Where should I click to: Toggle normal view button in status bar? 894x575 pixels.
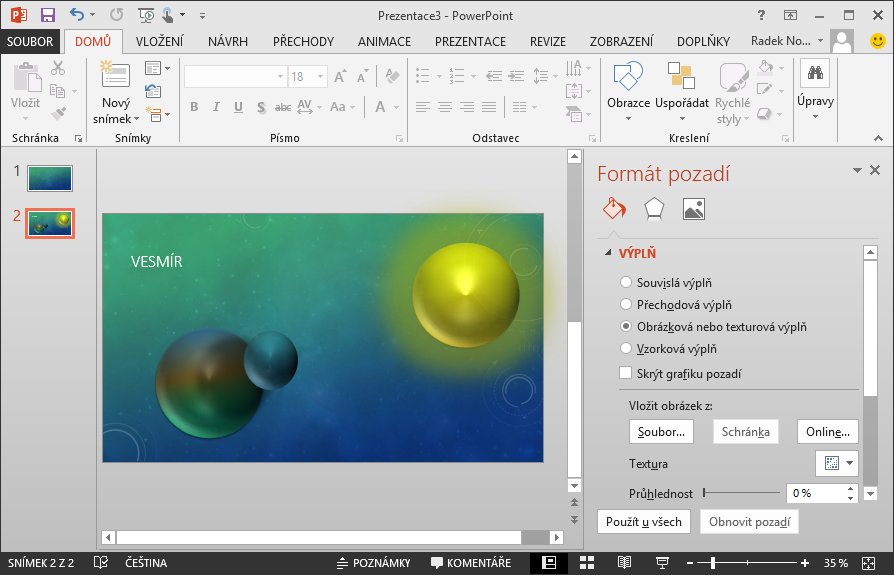click(x=548, y=563)
